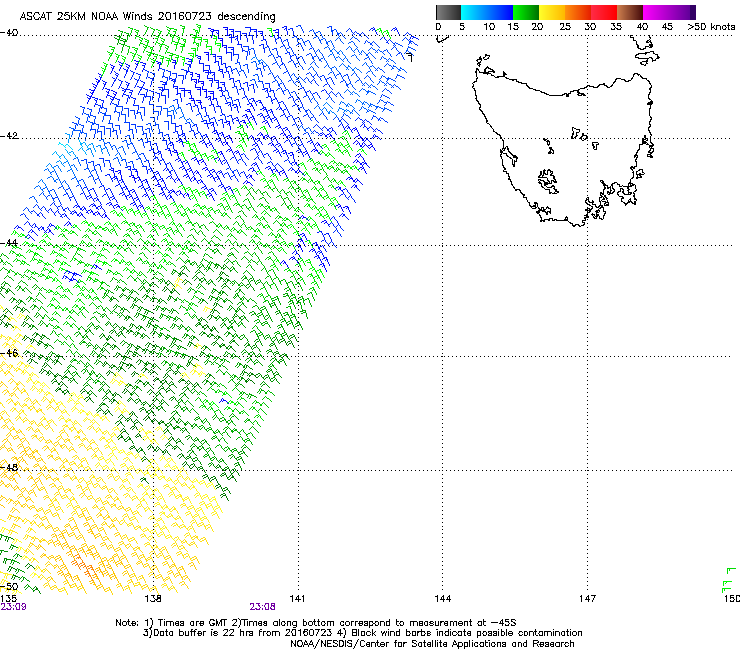
Task: Click the note line '3)Data buffer is 22 hrs'
Action: pyautogui.click(x=362, y=633)
